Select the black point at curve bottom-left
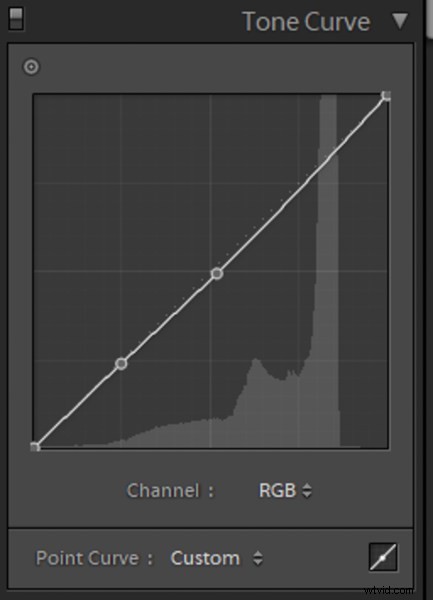Screen dimensions: 433x600 pos(35,447)
